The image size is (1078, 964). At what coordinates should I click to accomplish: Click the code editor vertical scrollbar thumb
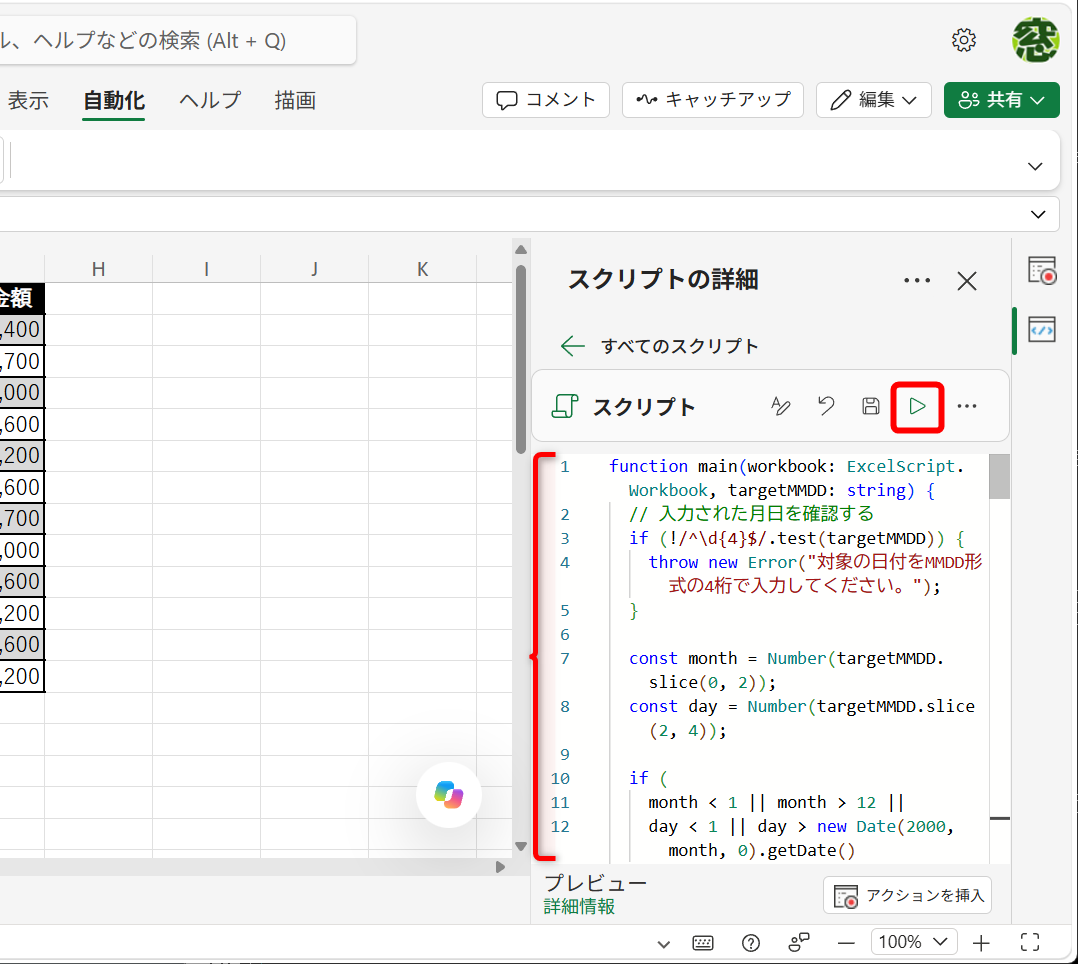[999, 476]
